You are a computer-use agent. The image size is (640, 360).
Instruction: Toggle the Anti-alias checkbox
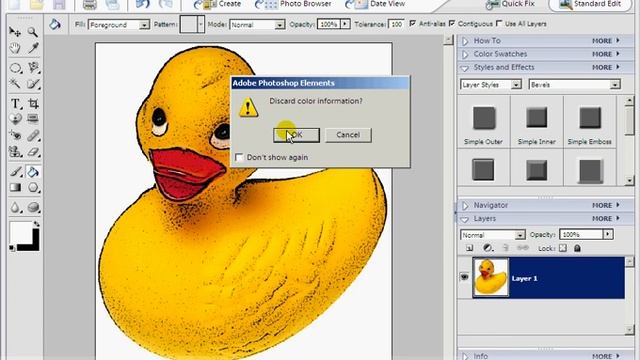(x=412, y=24)
